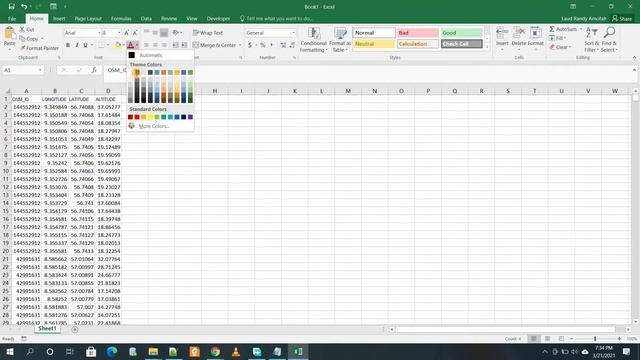Pick standard yellow color swatch
This screenshot has height=360, width=640.
tap(150, 117)
